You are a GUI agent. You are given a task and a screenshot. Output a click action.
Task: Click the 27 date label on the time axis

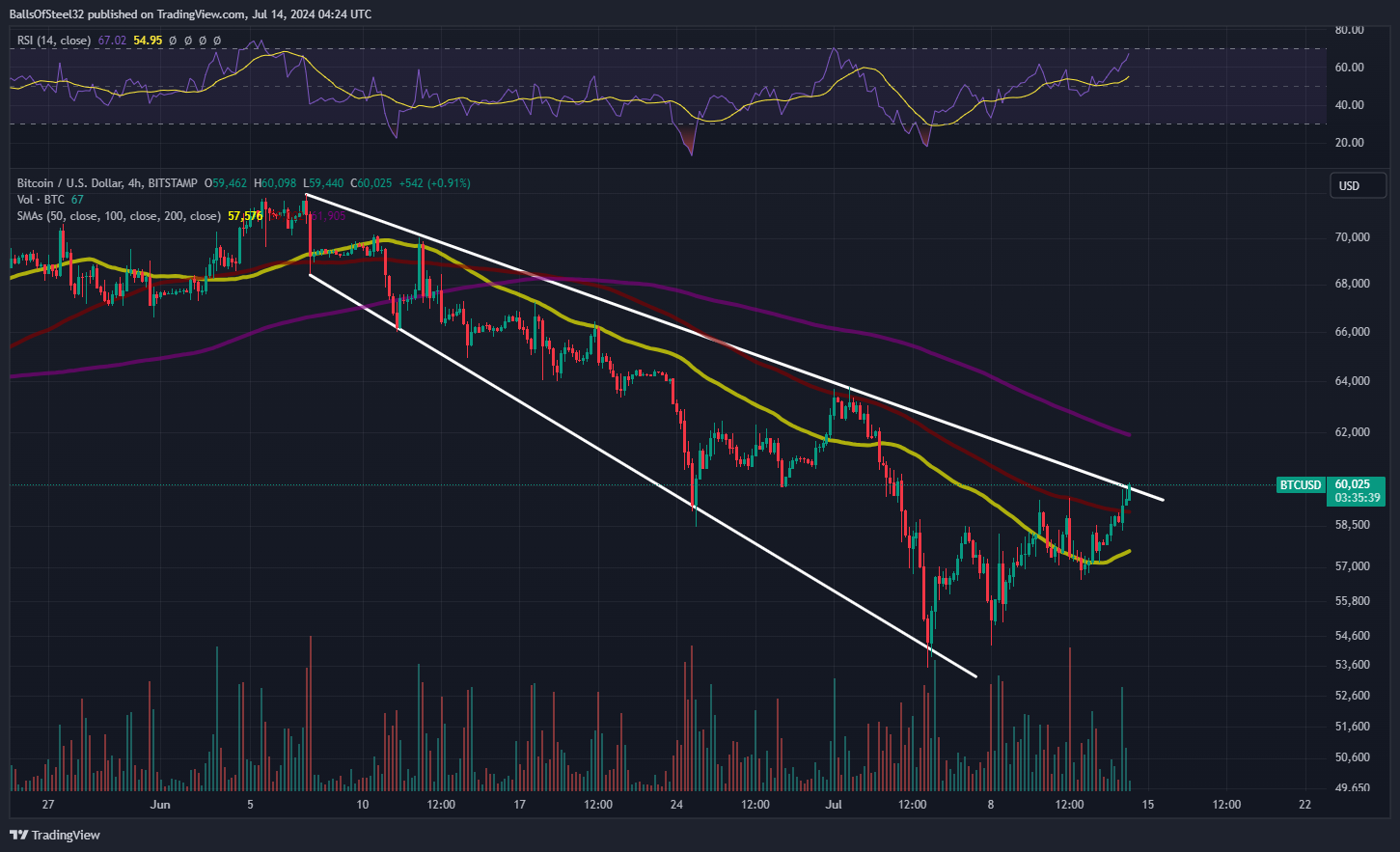point(48,804)
